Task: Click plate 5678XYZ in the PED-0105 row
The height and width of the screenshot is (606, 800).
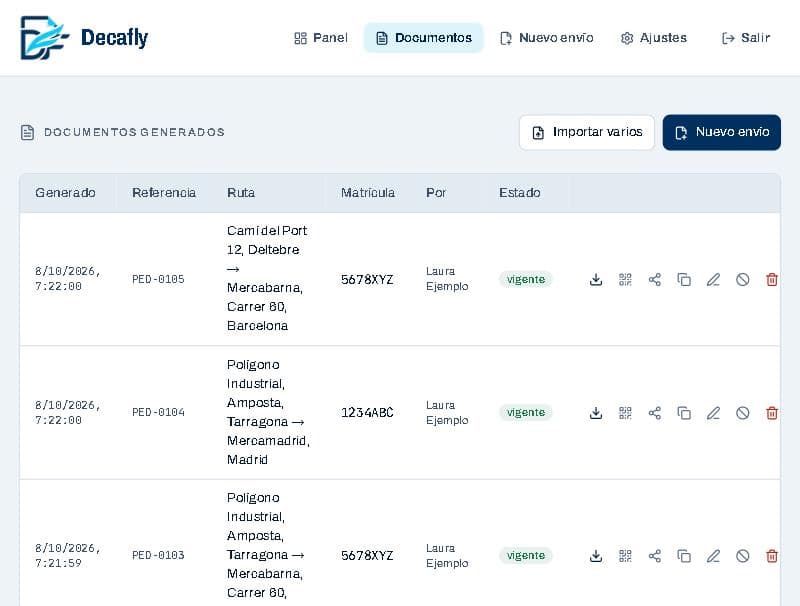Action: (x=367, y=280)
